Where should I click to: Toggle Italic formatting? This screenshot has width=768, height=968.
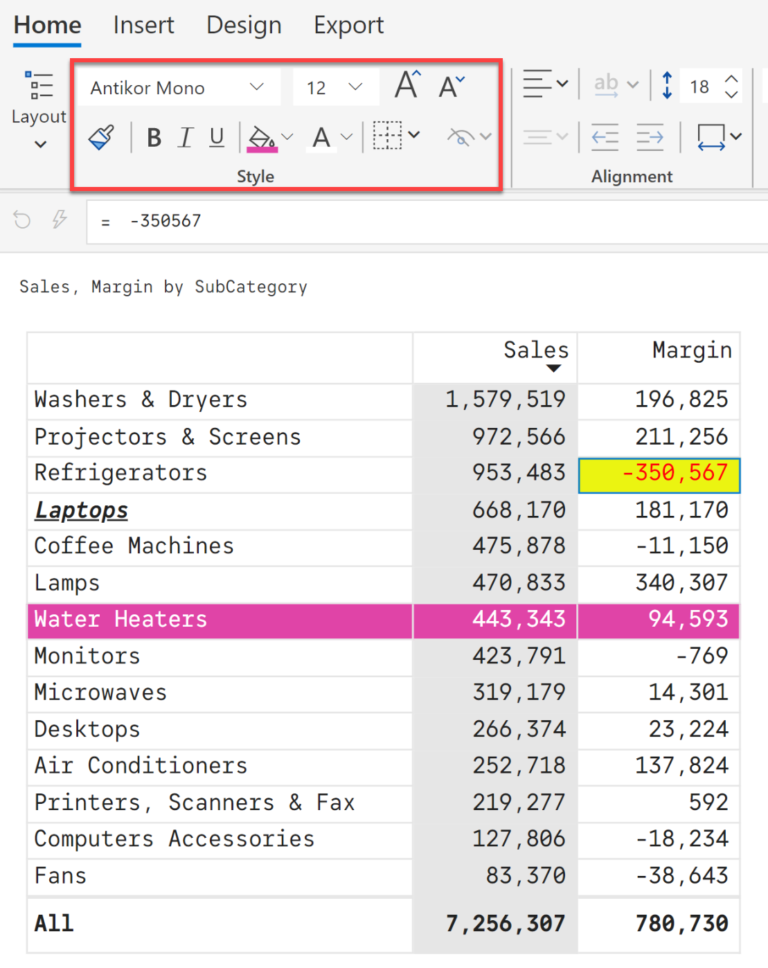point(185,137)
